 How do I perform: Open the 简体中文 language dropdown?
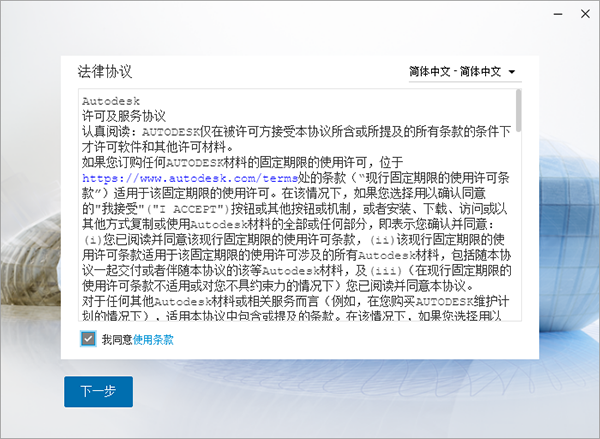[x=465, y=72]
